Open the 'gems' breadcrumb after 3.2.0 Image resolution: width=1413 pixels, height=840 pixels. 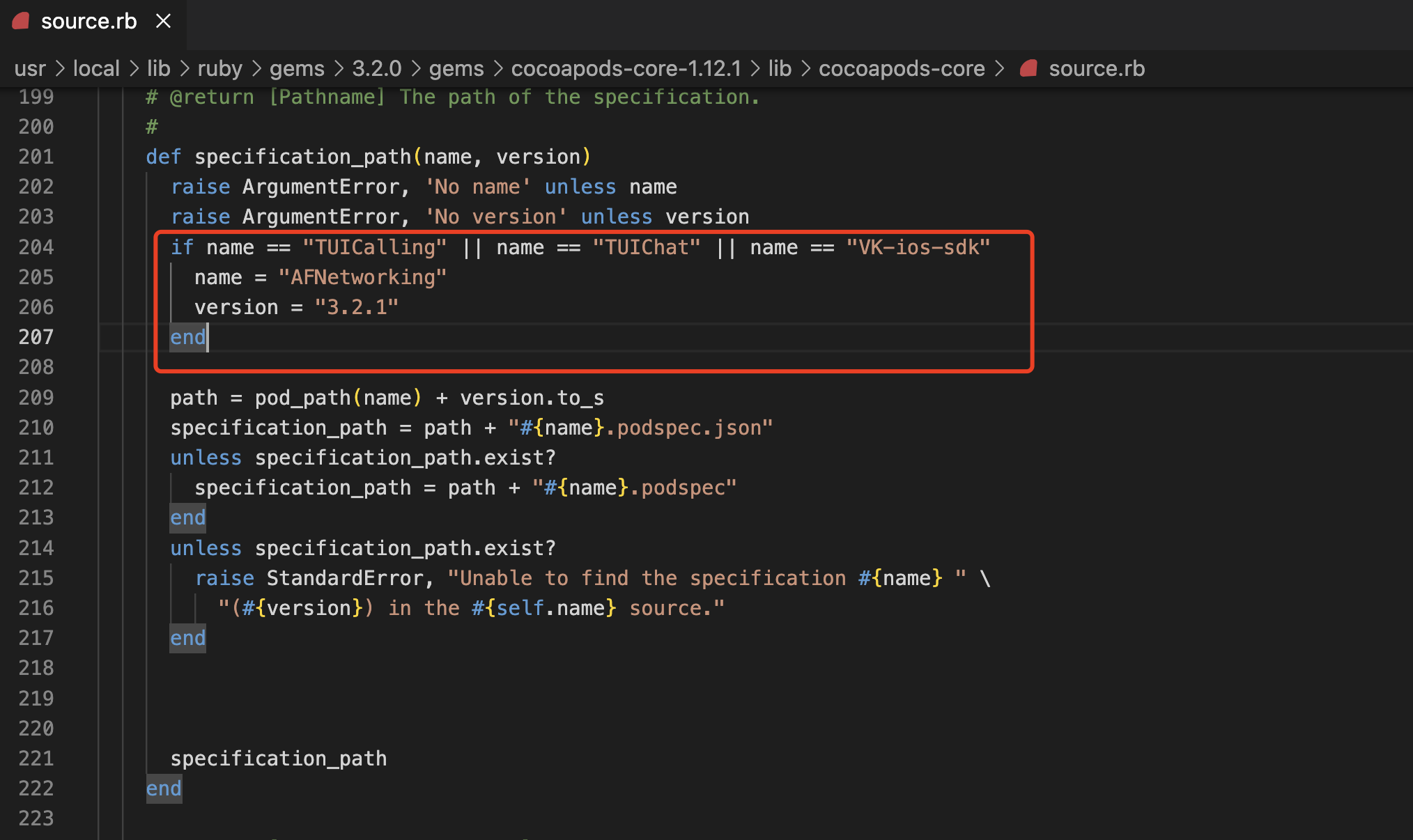coord(456,68)
